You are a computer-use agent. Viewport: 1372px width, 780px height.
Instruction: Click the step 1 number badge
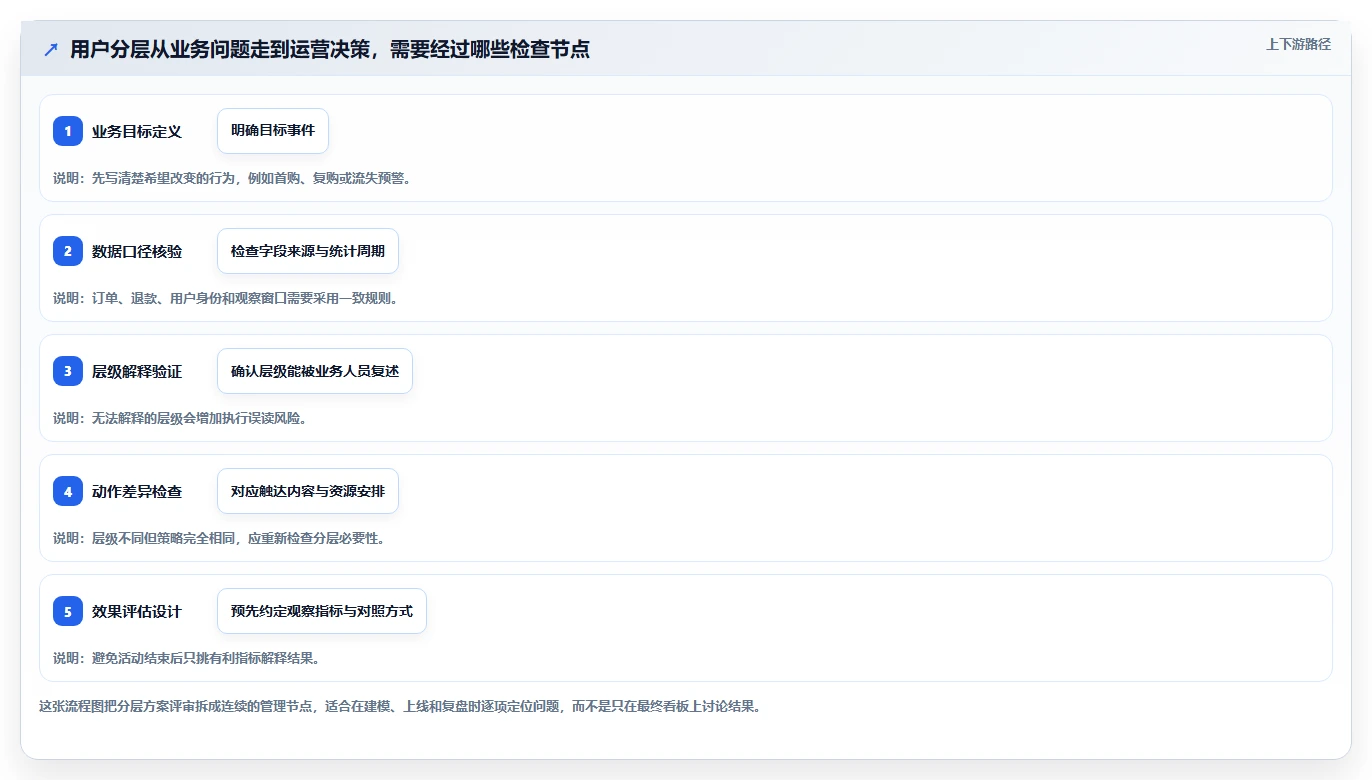[68, 131]
